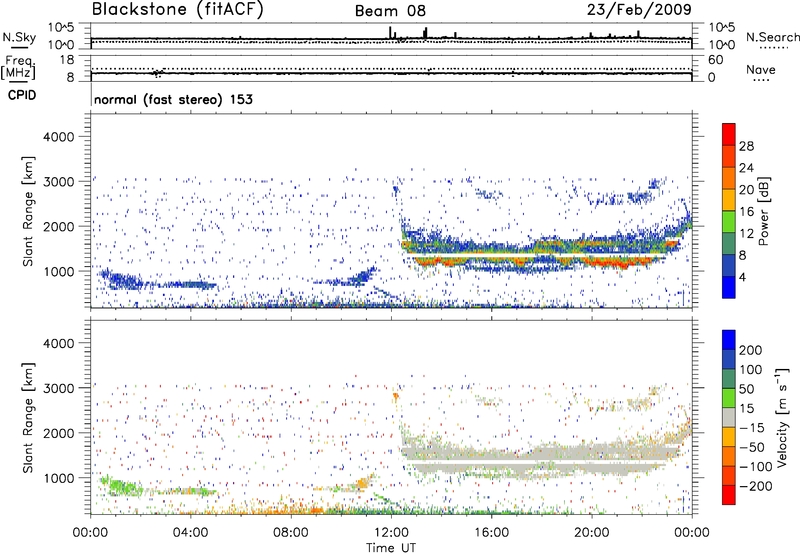Click the "Beam 08" label
800x554 pixels.
tap(390, 11)
